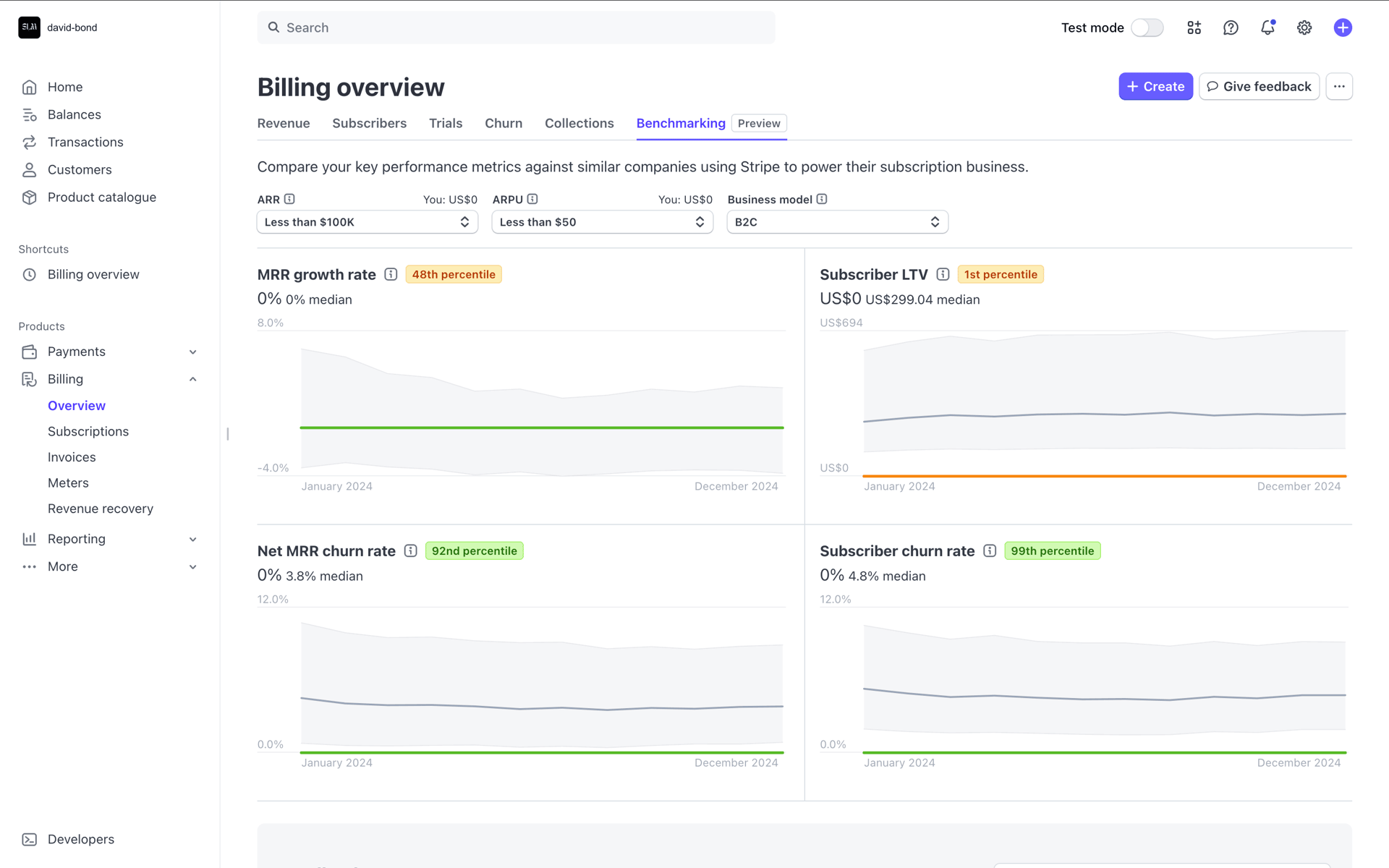Screen dimensions: 1389x868
Task: Click the Product catalogue box icon
Action: click(x=29, y=197)
